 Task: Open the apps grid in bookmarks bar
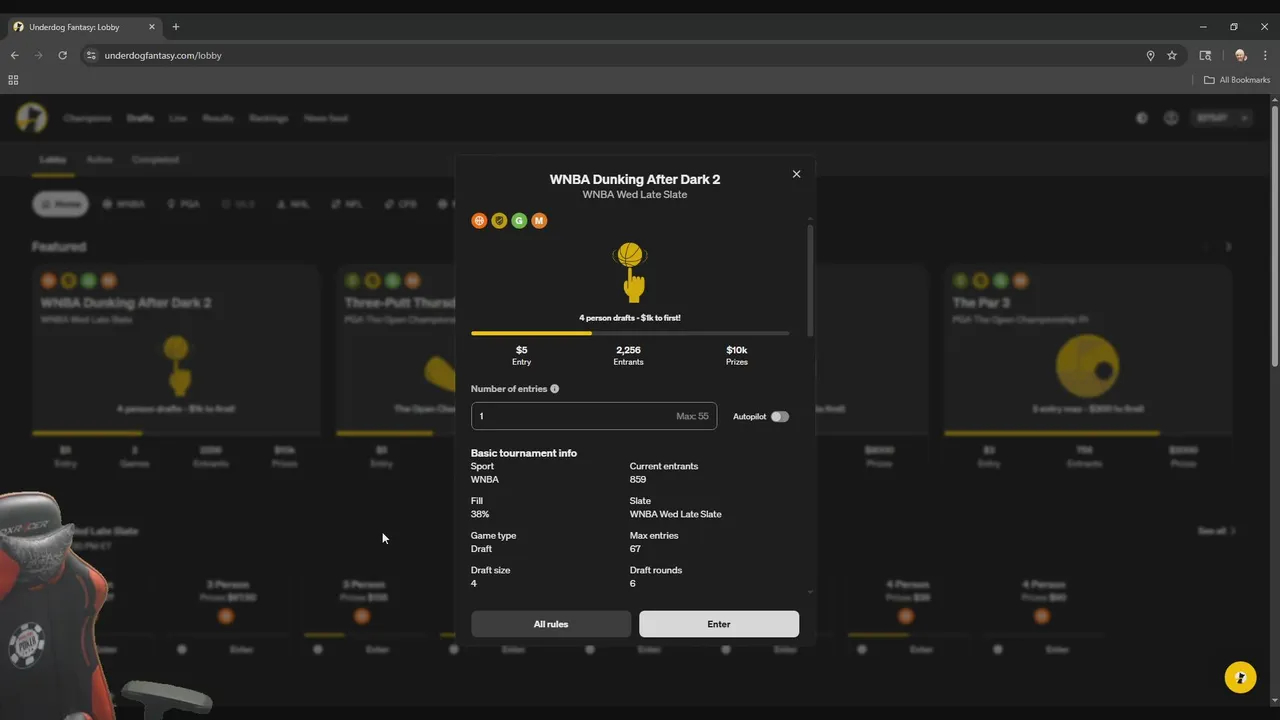point(13,80)
